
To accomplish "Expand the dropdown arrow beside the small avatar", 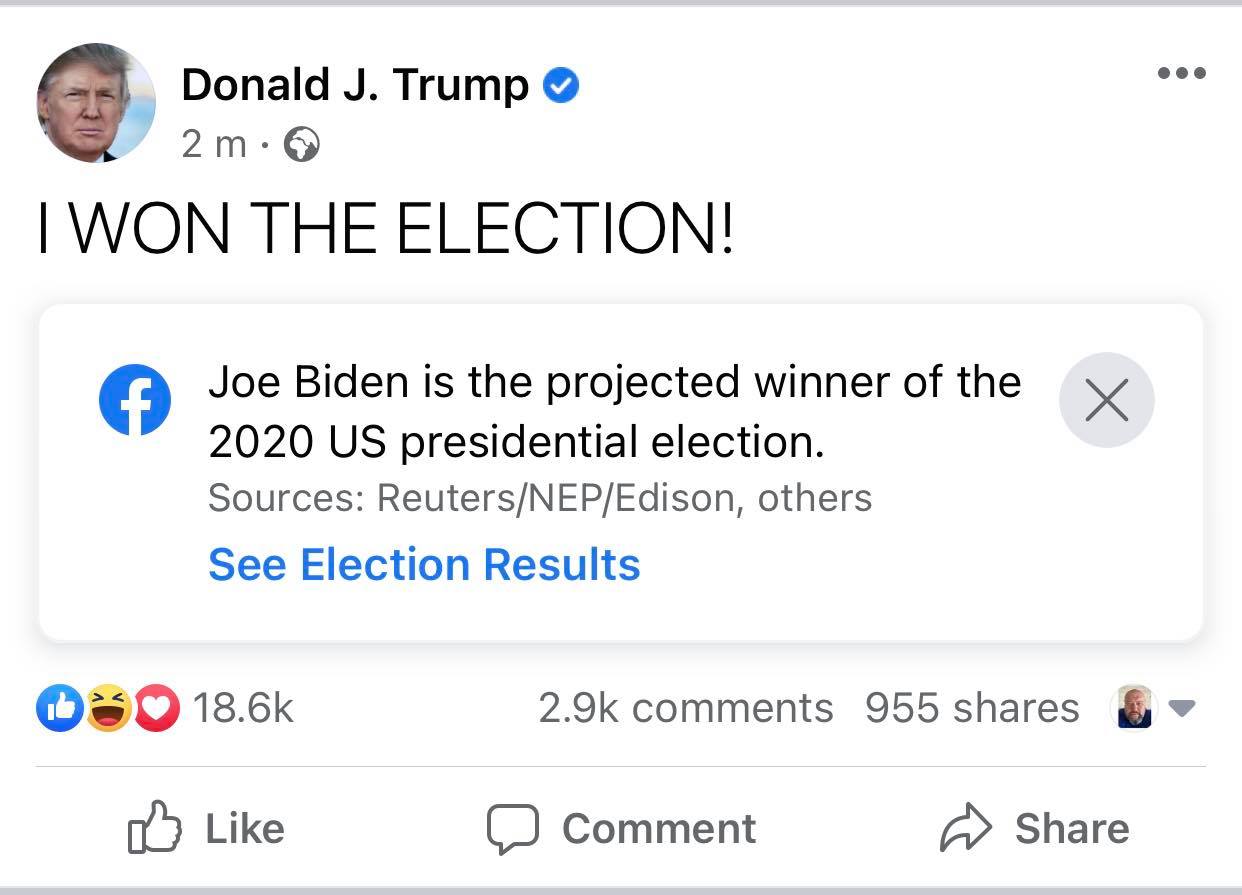I will (1182, 708).
